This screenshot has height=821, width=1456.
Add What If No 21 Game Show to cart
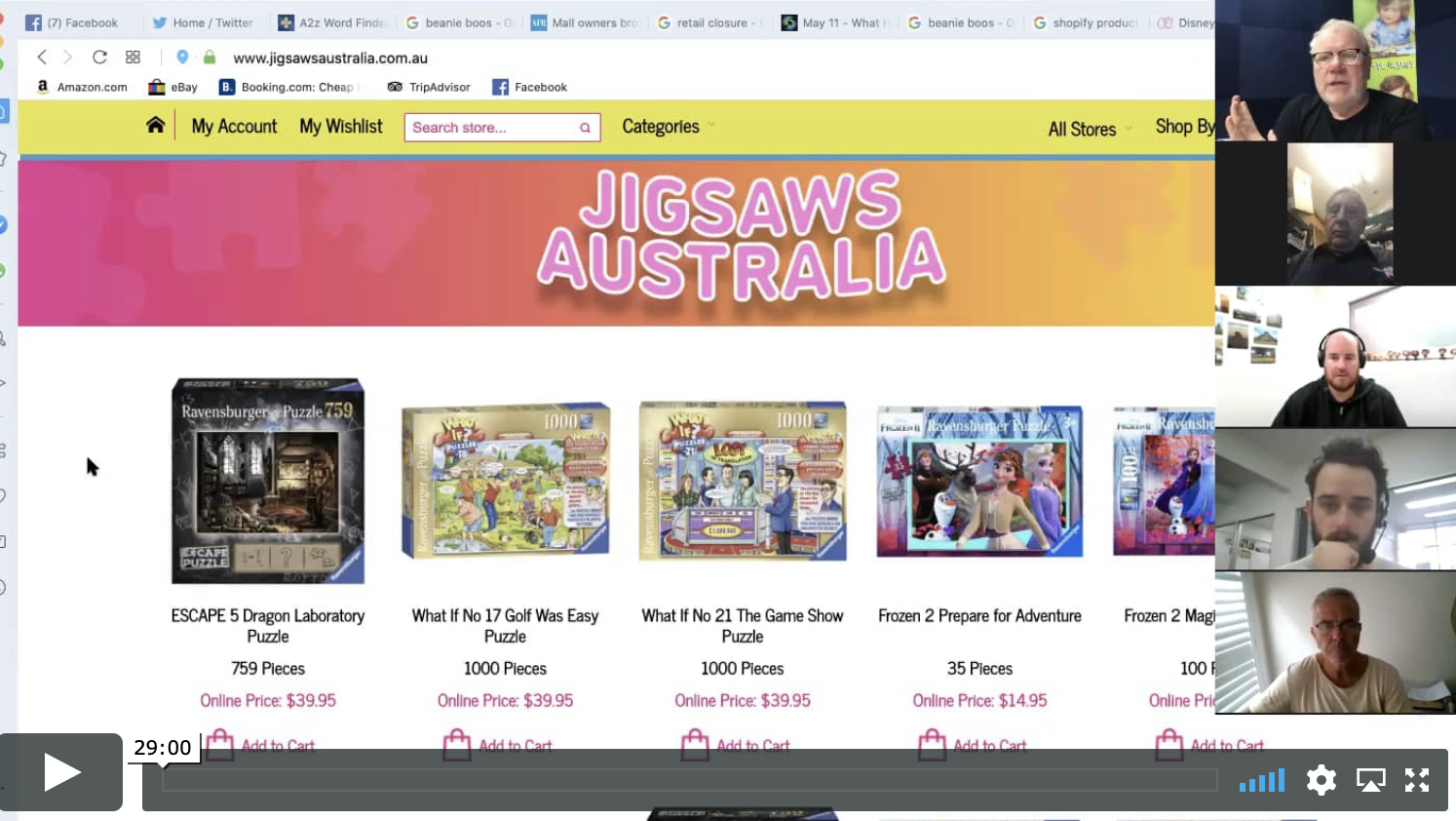(x=735, y=745)
